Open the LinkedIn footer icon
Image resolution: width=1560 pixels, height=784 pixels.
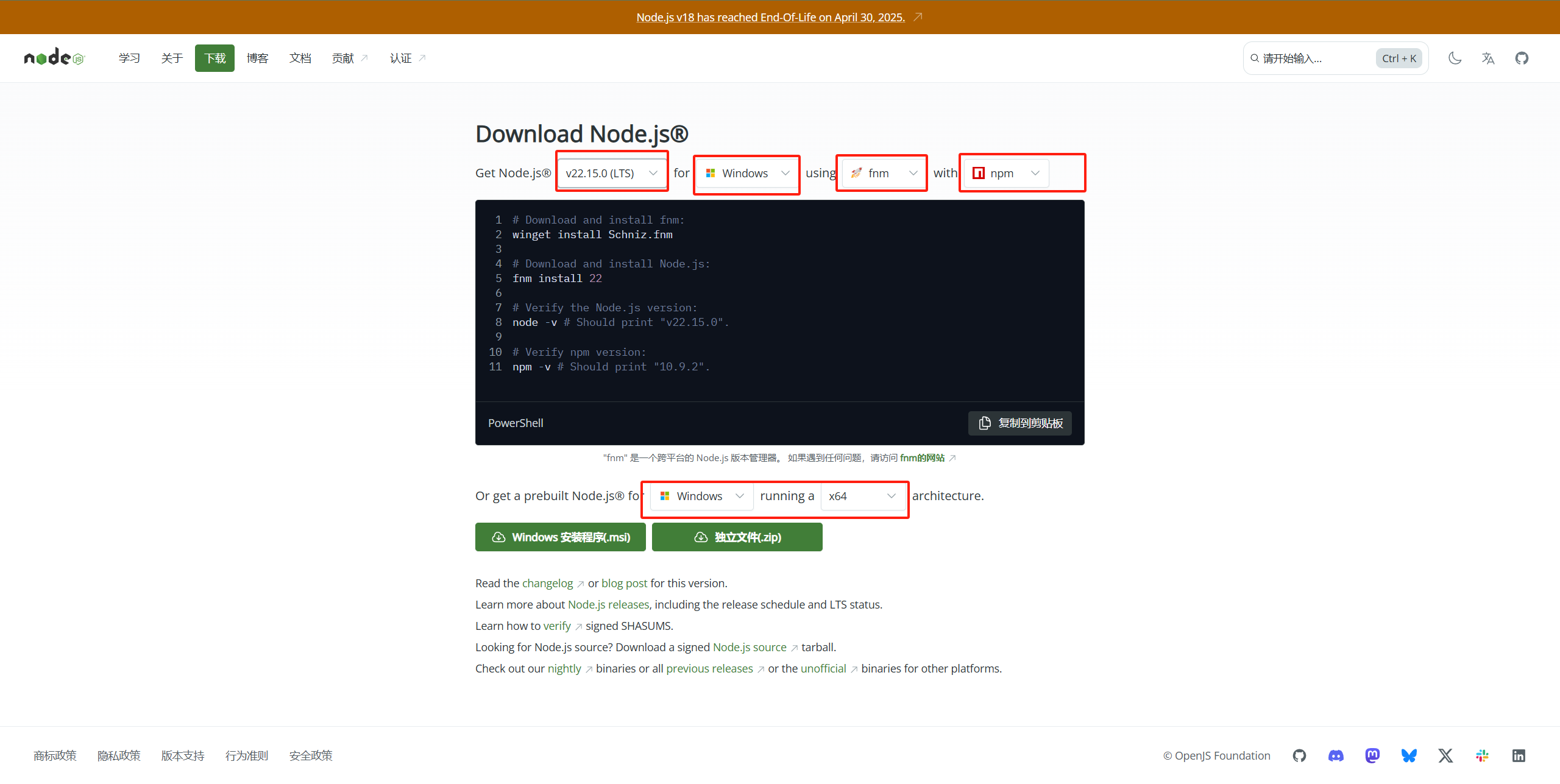point(1519,755)
